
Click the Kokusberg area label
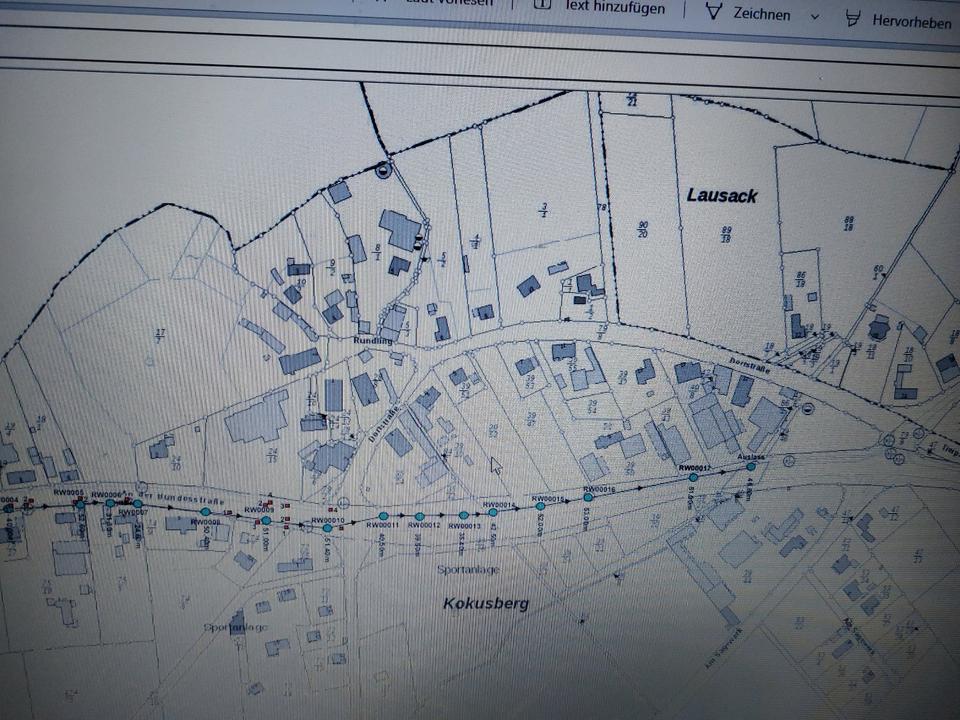click(484, 603)
